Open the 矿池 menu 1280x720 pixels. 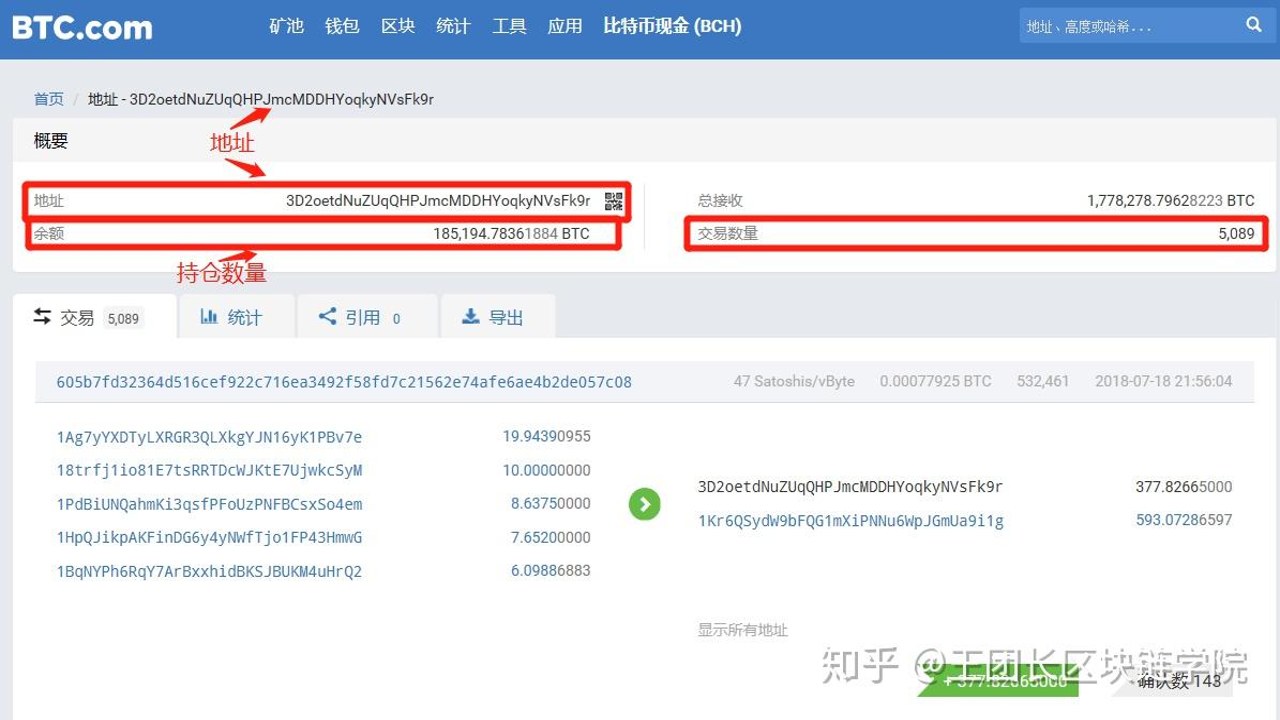[286, 26]
